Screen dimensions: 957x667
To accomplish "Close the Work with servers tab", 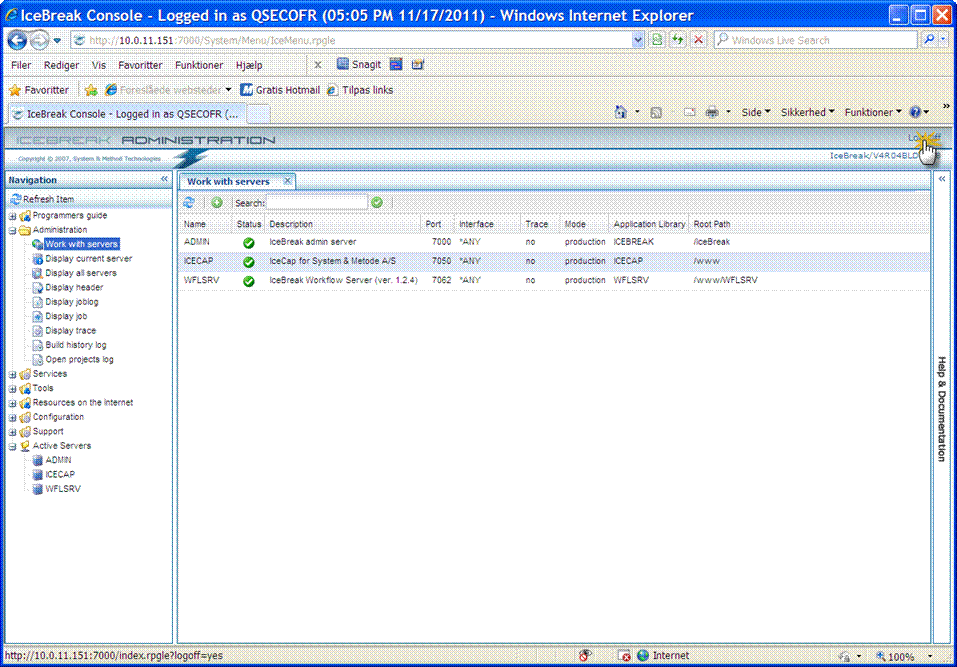I will click(x=287, y=181).
